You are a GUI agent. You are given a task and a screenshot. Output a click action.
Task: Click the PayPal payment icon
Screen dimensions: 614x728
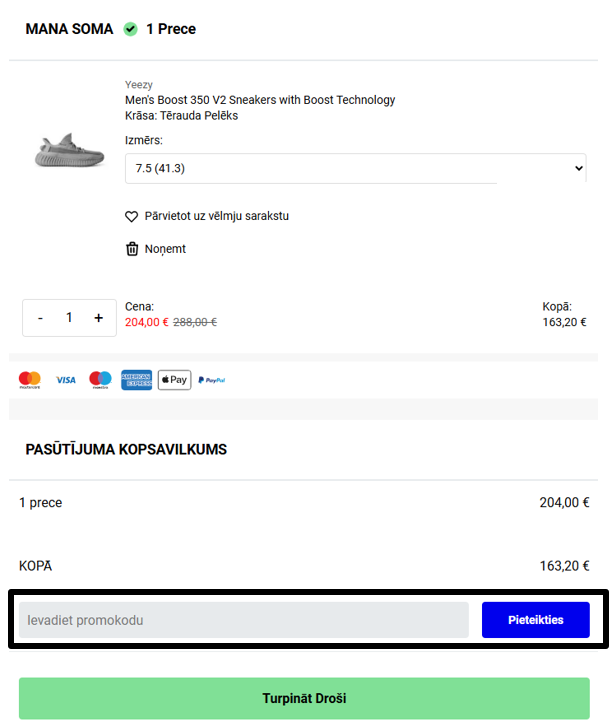[x=211, y=380]
